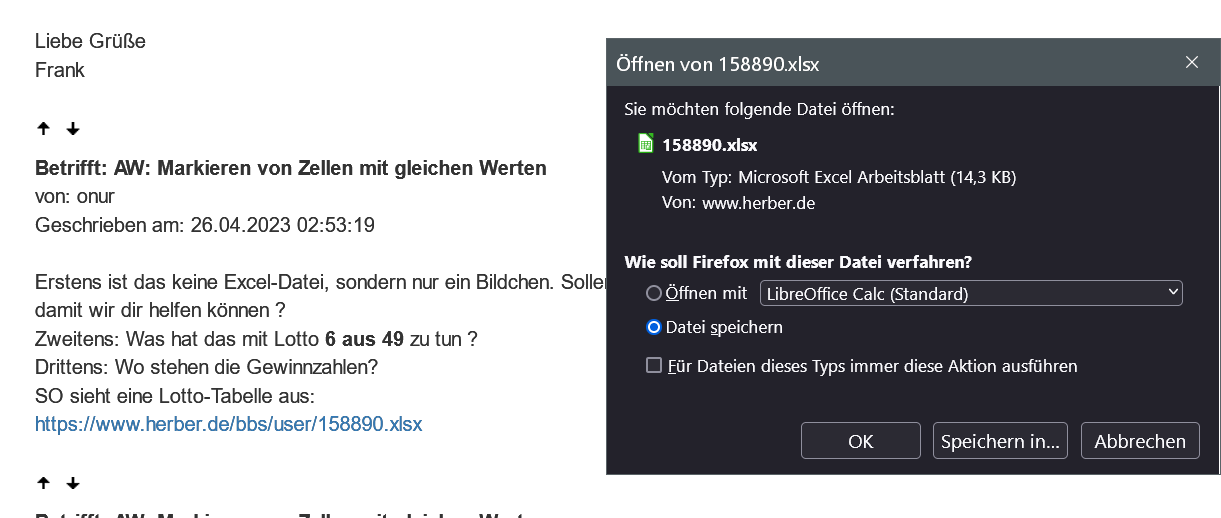
Task: Click the post subject 'Betrifft: AW: Markieren von Zellen'
Action: [290, 168]
